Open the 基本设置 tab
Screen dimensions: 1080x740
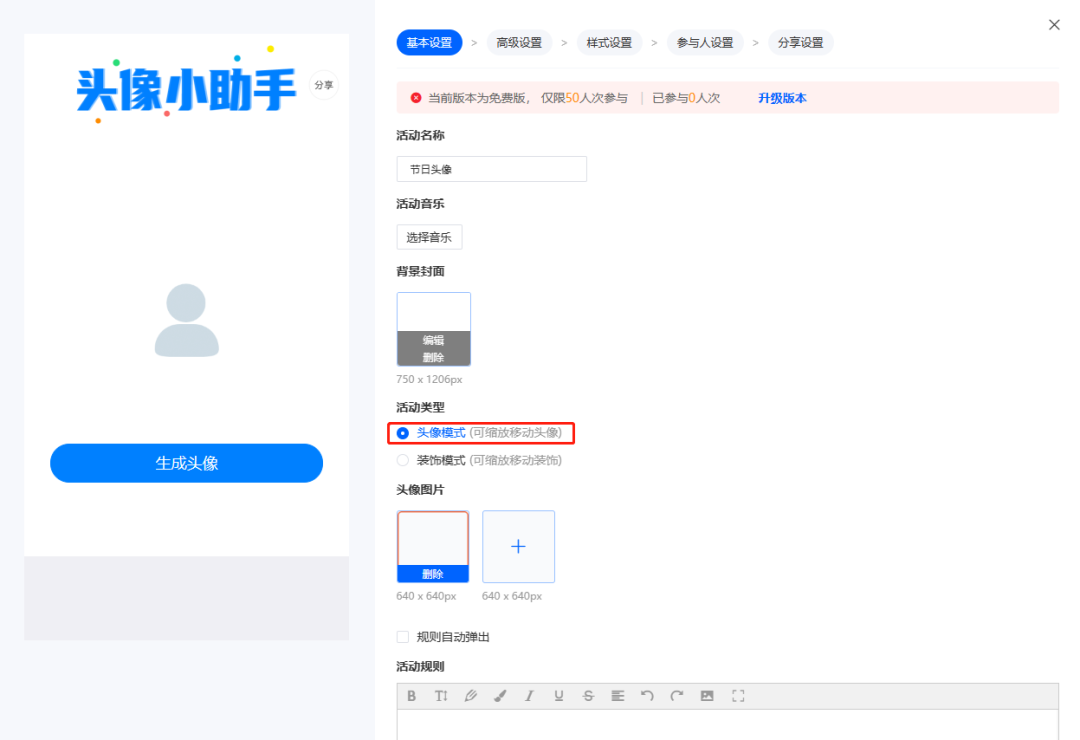tap(429, 43)
